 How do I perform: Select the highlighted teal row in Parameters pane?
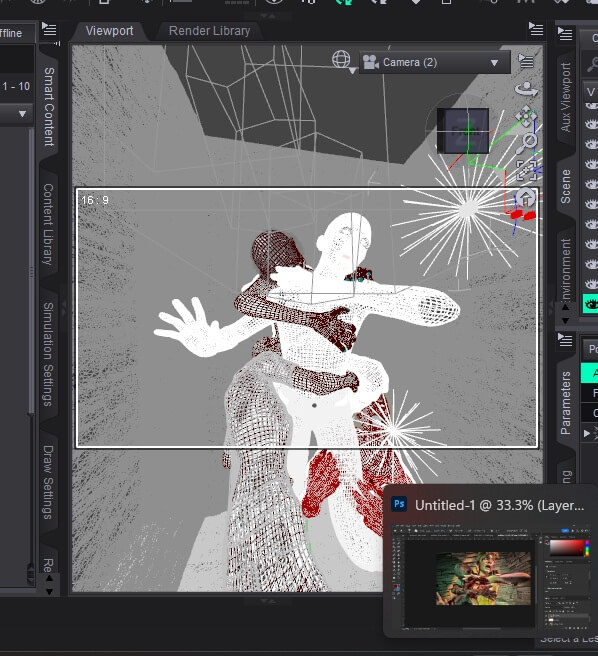[x=590, y=373]
